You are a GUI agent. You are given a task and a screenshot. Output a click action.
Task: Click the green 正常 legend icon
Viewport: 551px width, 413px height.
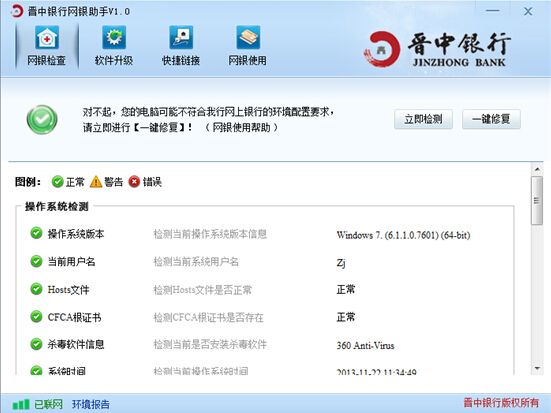click(x=57, y=182)
